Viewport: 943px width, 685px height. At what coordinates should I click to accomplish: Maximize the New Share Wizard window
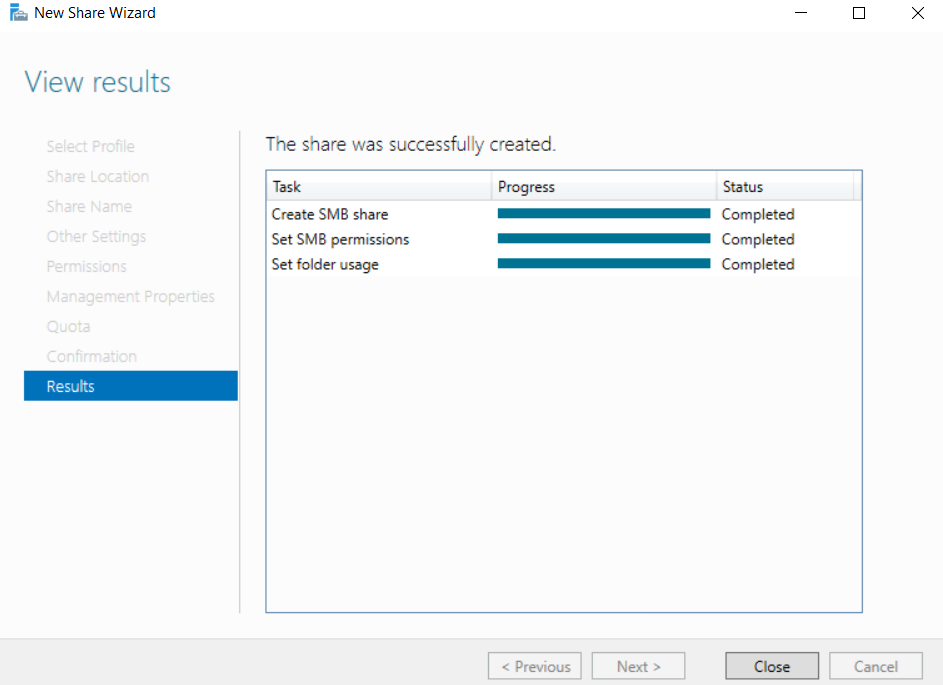pyautogui.click(x=859, y=14)
